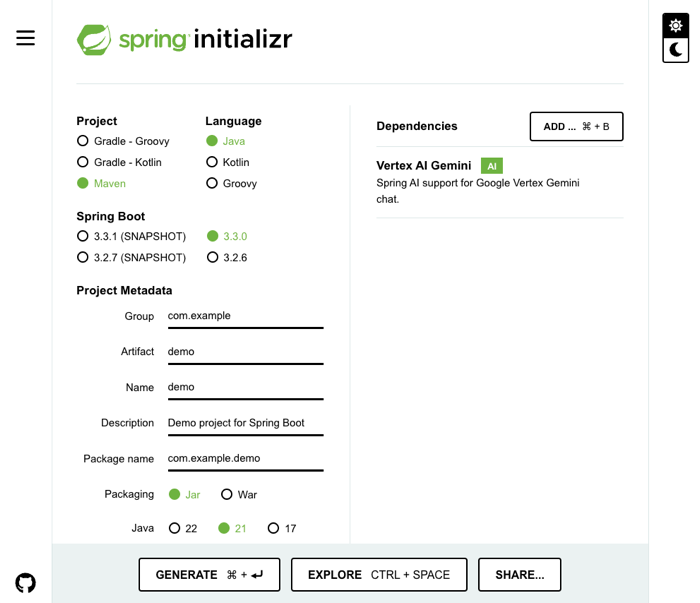The image size is (700, 603).
Task: Click the Group input field
Action: tap(245, 316)
